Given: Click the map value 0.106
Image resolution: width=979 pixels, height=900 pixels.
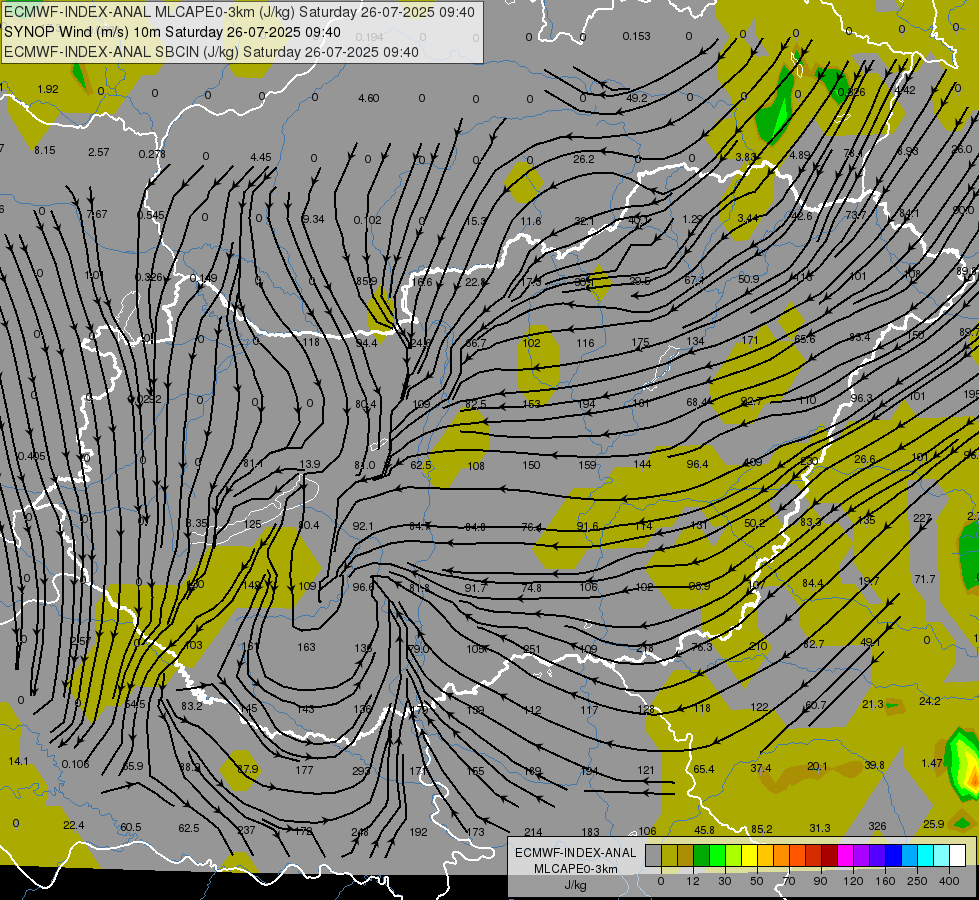Looking at the screenshot, I should 76,764.
